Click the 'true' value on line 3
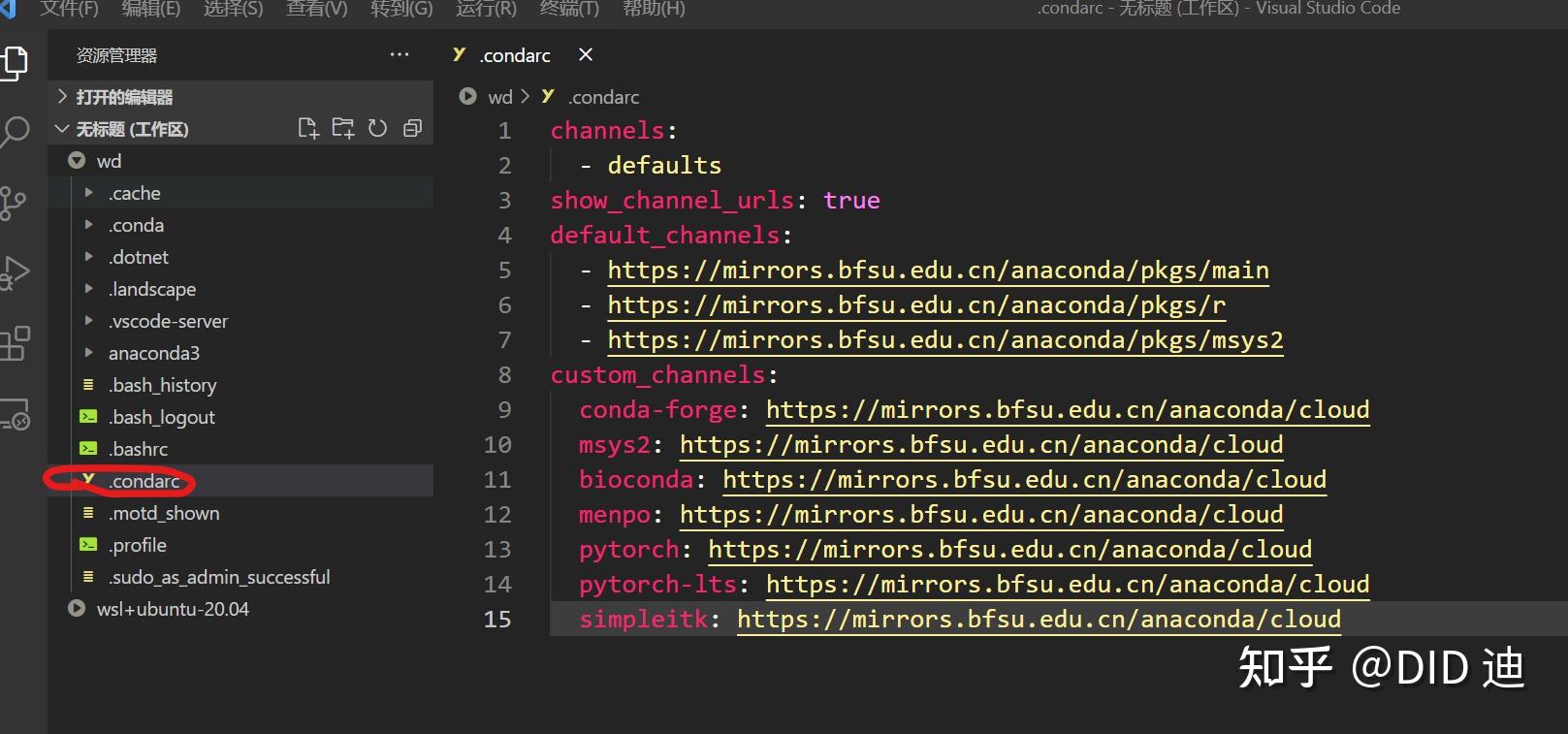This screenshot has width=1568, height=734. pyautogui.click(x=851, y=201)
